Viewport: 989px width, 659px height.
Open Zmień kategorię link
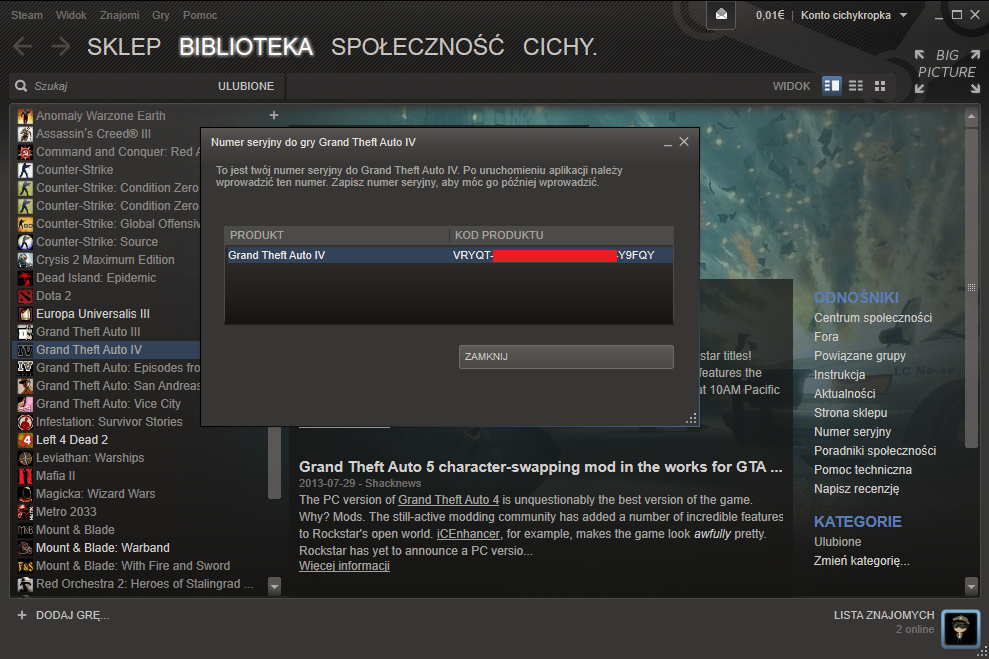(862, 561)
